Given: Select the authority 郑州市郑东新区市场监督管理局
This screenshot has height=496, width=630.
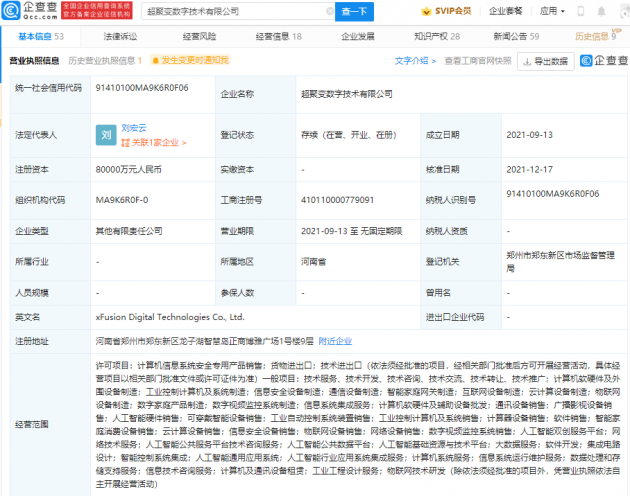Looking at the screenshot, I should point(560,262).
